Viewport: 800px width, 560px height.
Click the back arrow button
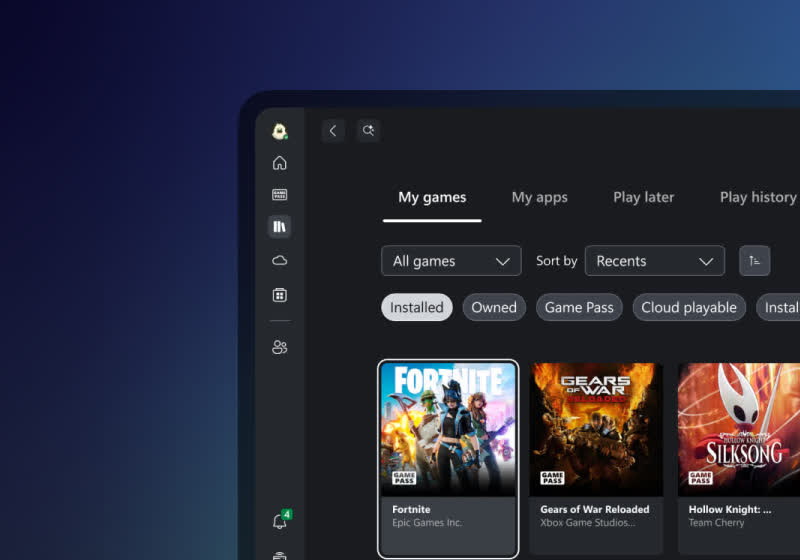click(333, 131)
